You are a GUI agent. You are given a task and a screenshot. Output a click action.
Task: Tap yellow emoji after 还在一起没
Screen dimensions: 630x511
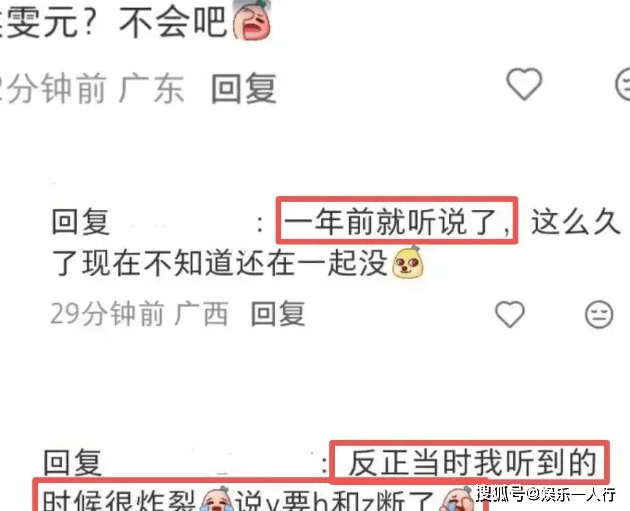(407, 263)
